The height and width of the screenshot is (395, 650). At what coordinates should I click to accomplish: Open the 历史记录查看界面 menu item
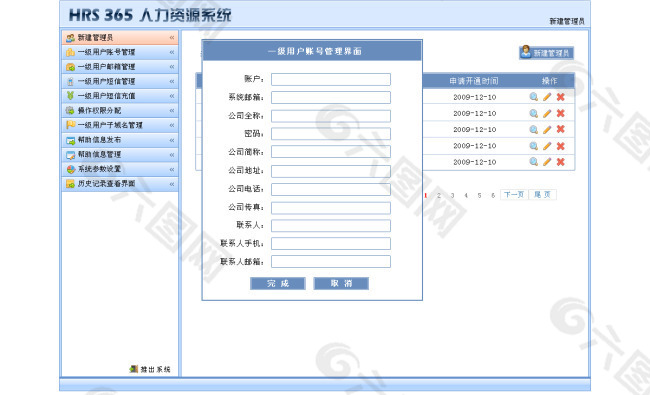point(120,184)
